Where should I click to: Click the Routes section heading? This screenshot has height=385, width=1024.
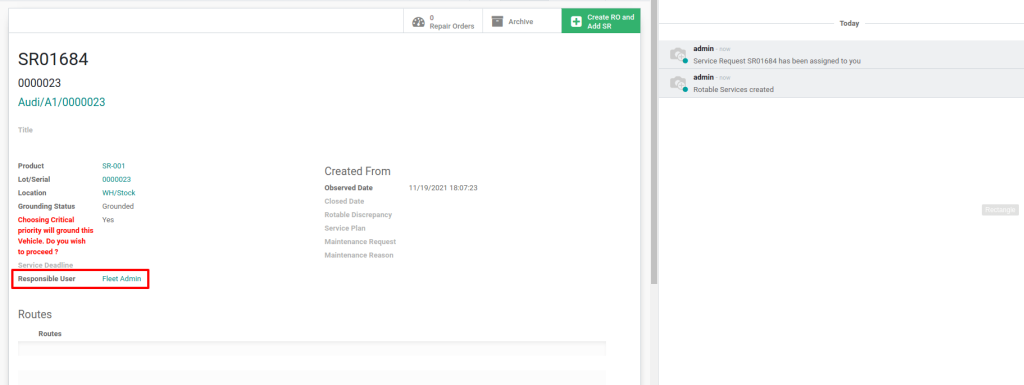click(35, 315)
